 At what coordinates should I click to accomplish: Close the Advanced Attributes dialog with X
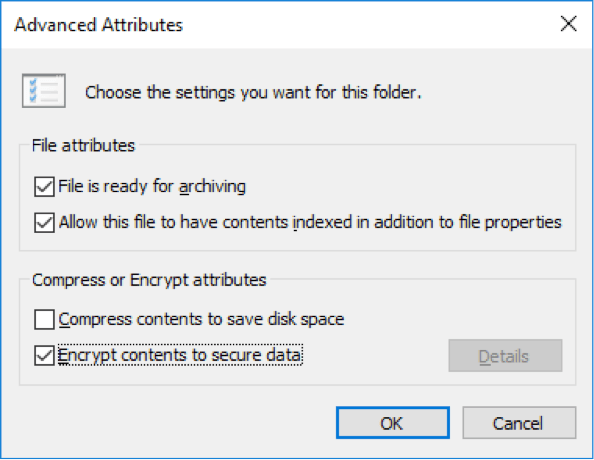pyautogui.click(x=568, y=24)
